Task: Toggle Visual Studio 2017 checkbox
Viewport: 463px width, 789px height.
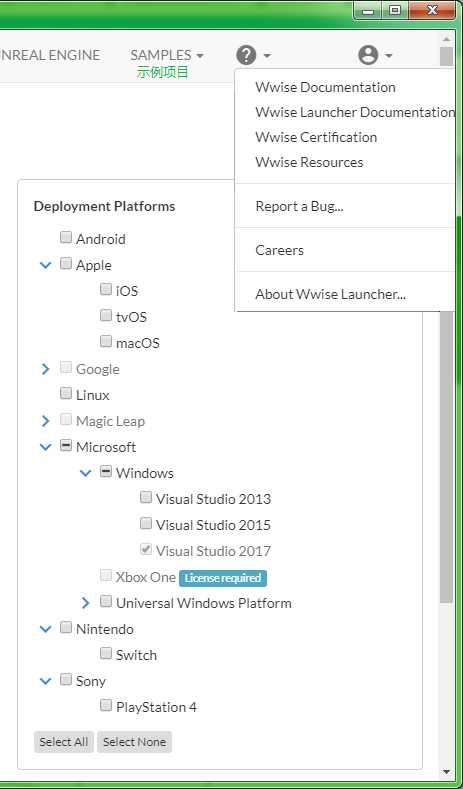Action: (x=145, y=549)
